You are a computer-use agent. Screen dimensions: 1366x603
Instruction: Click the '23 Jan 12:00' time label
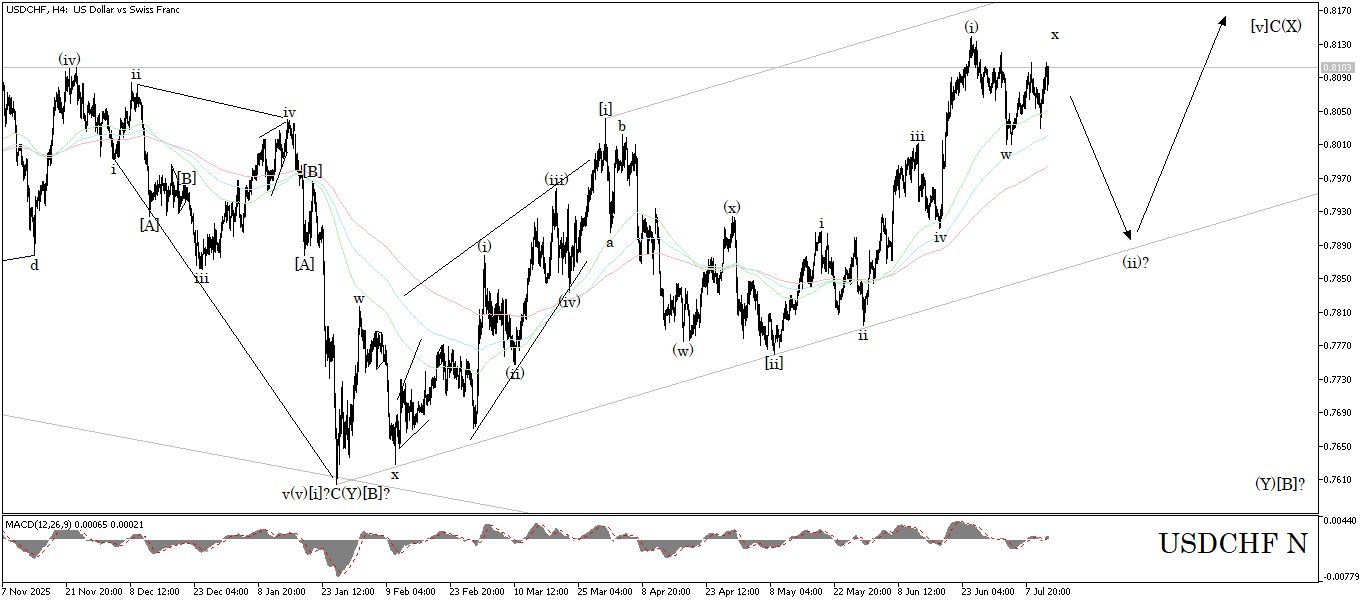coord(349,591)
